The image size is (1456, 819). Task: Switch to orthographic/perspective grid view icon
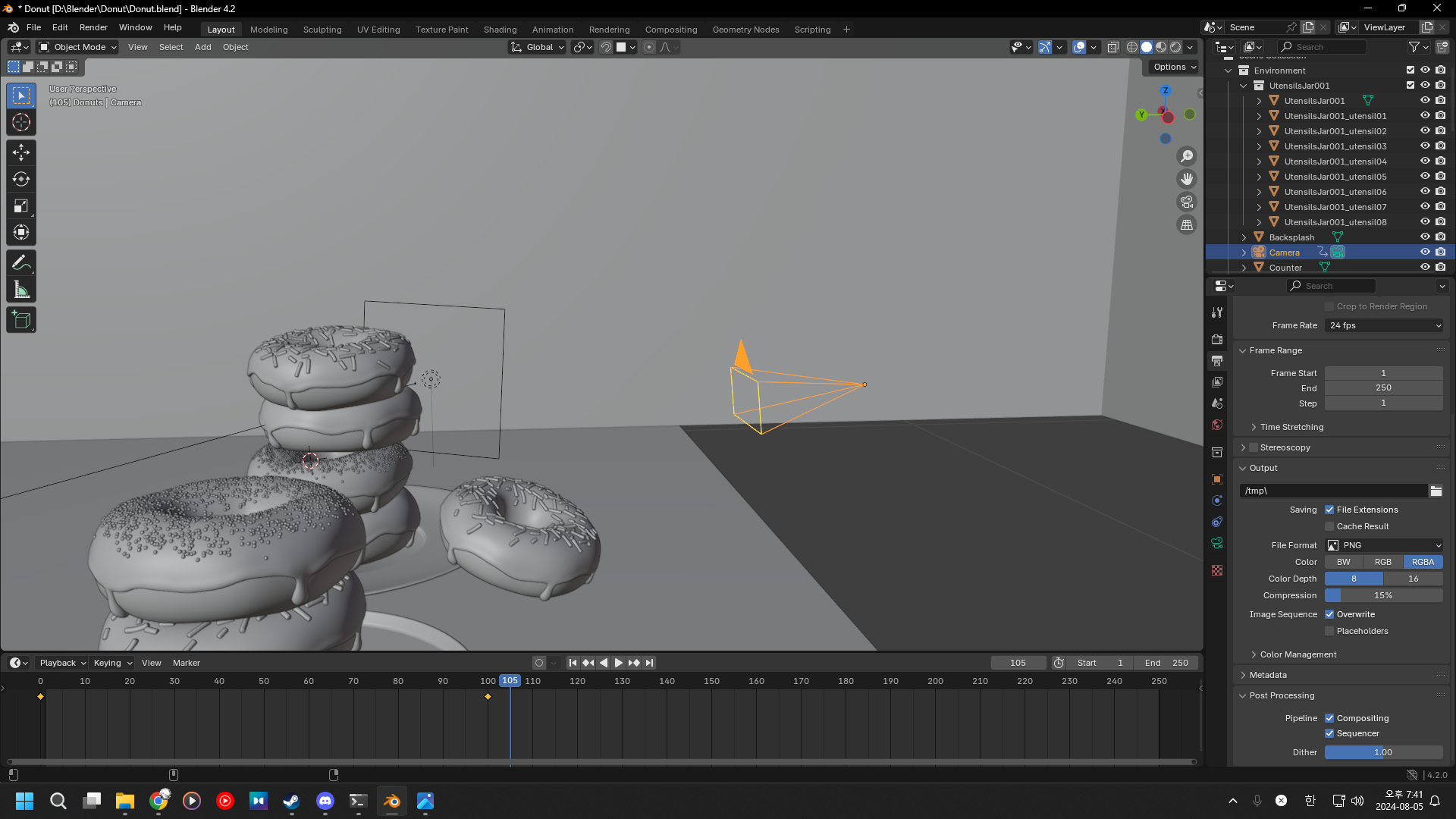pyautogui.click(x=1186, y=225)
